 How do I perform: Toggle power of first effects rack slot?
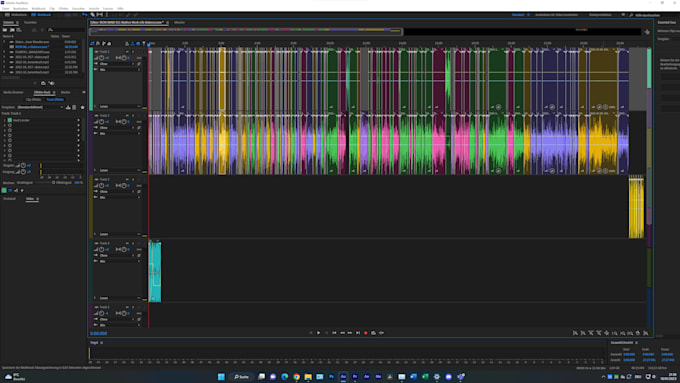click(10, 120)
